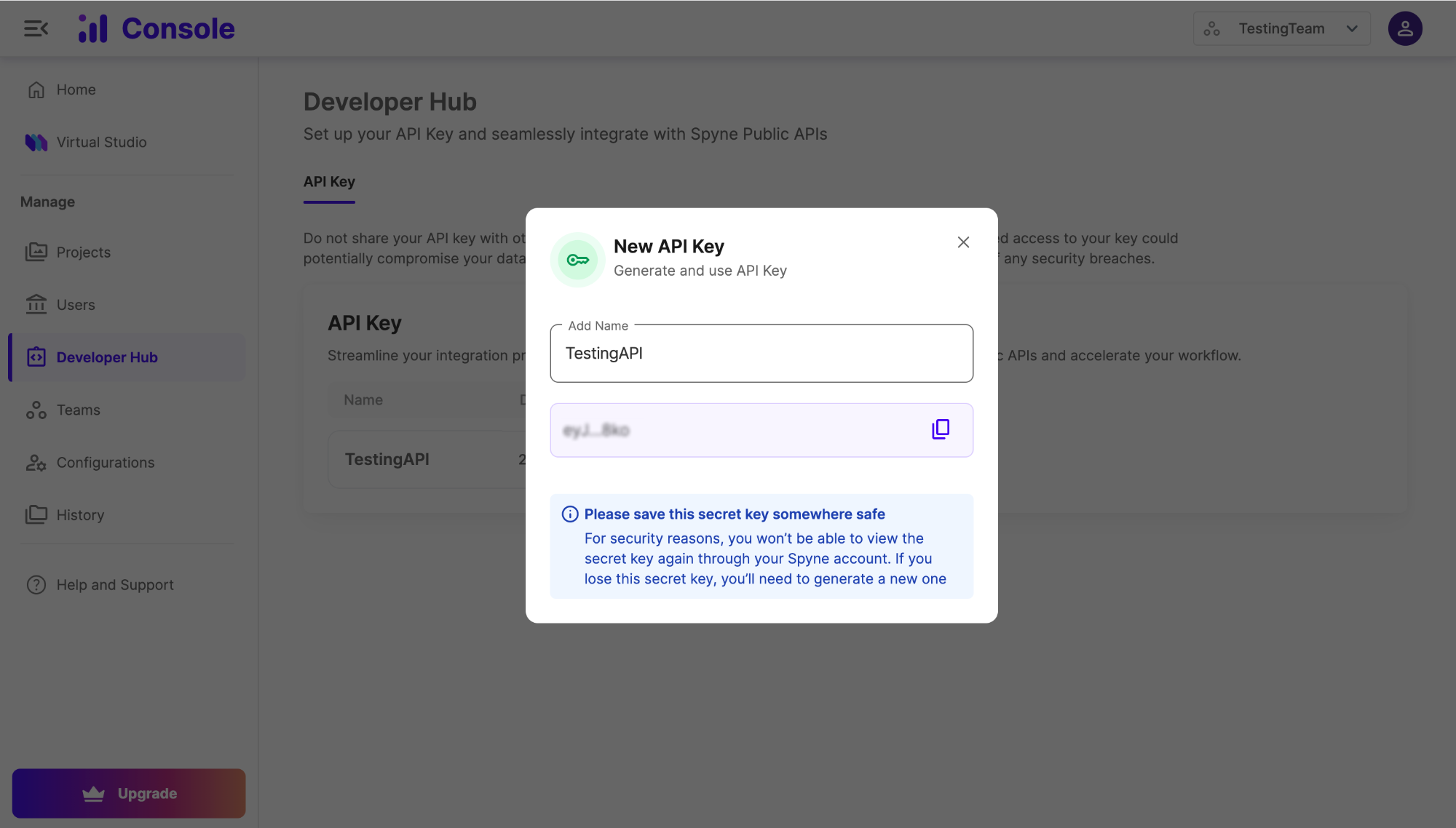Click the Upgrade button

pos(129,793)
